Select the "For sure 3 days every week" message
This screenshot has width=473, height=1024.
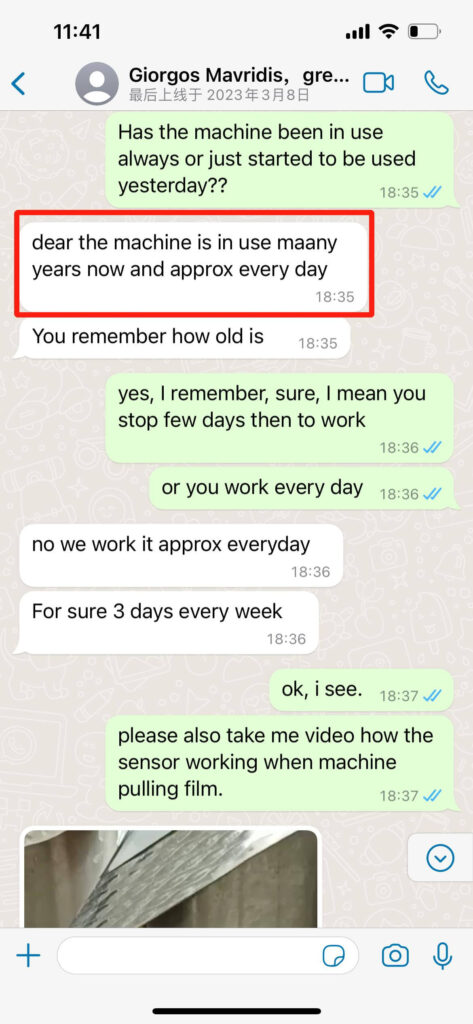pyautogui.click(x=169, y=622)
